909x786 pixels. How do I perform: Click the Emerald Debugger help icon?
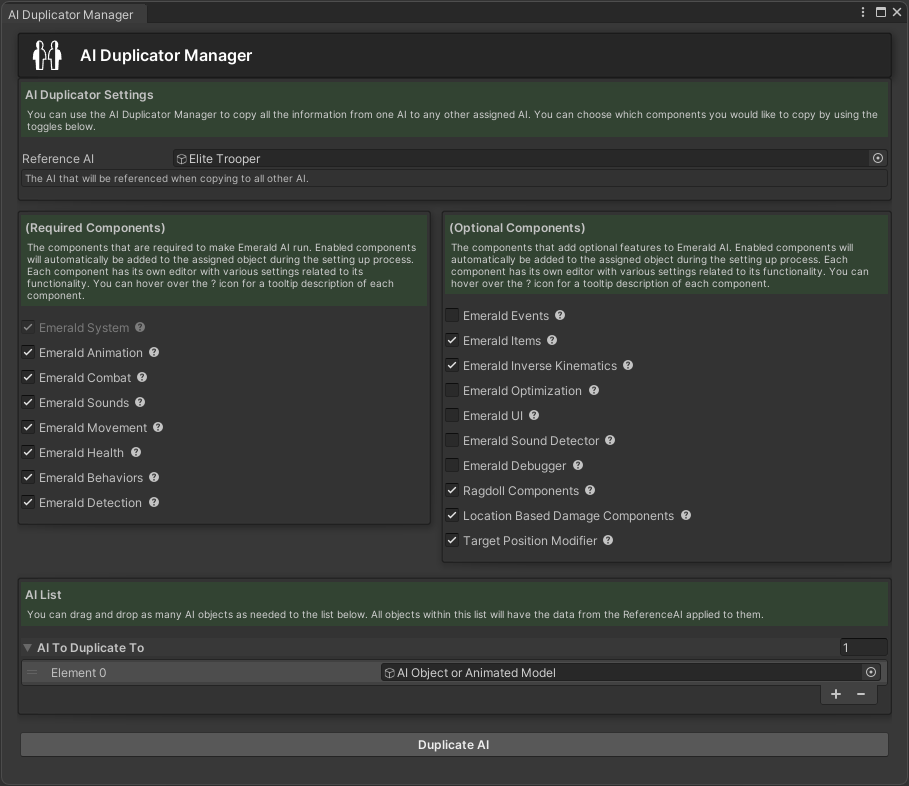578,465
